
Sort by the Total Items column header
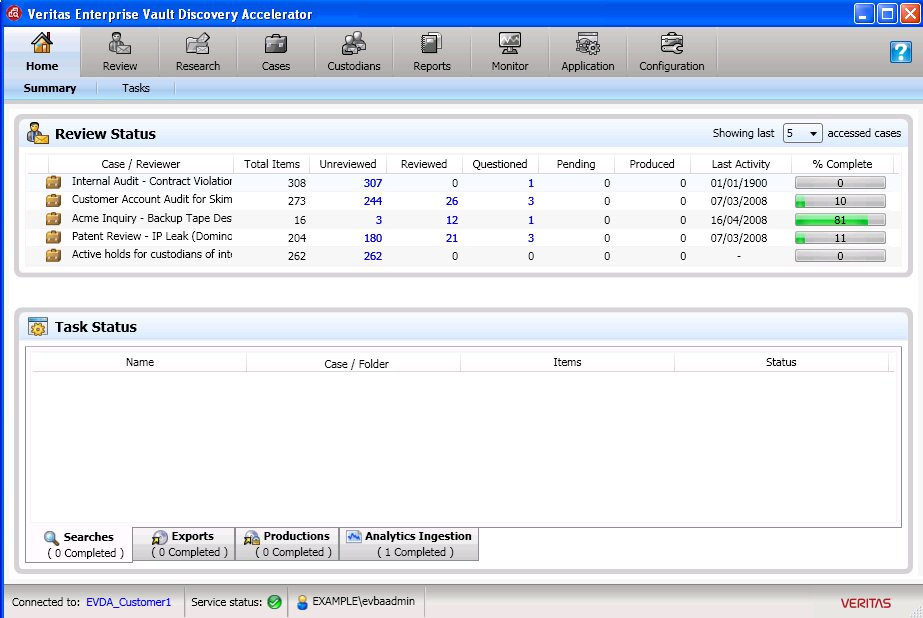[x=272, y=164]
